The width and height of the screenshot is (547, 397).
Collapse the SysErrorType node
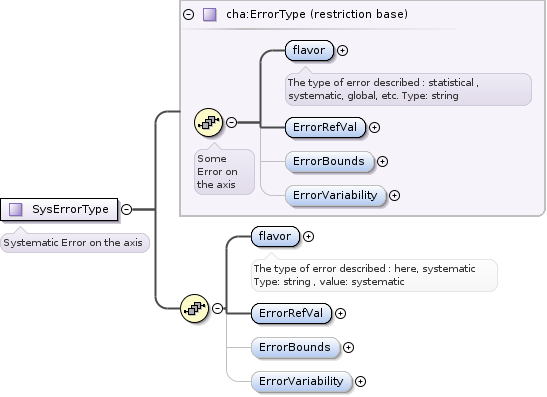coord(126,209)
